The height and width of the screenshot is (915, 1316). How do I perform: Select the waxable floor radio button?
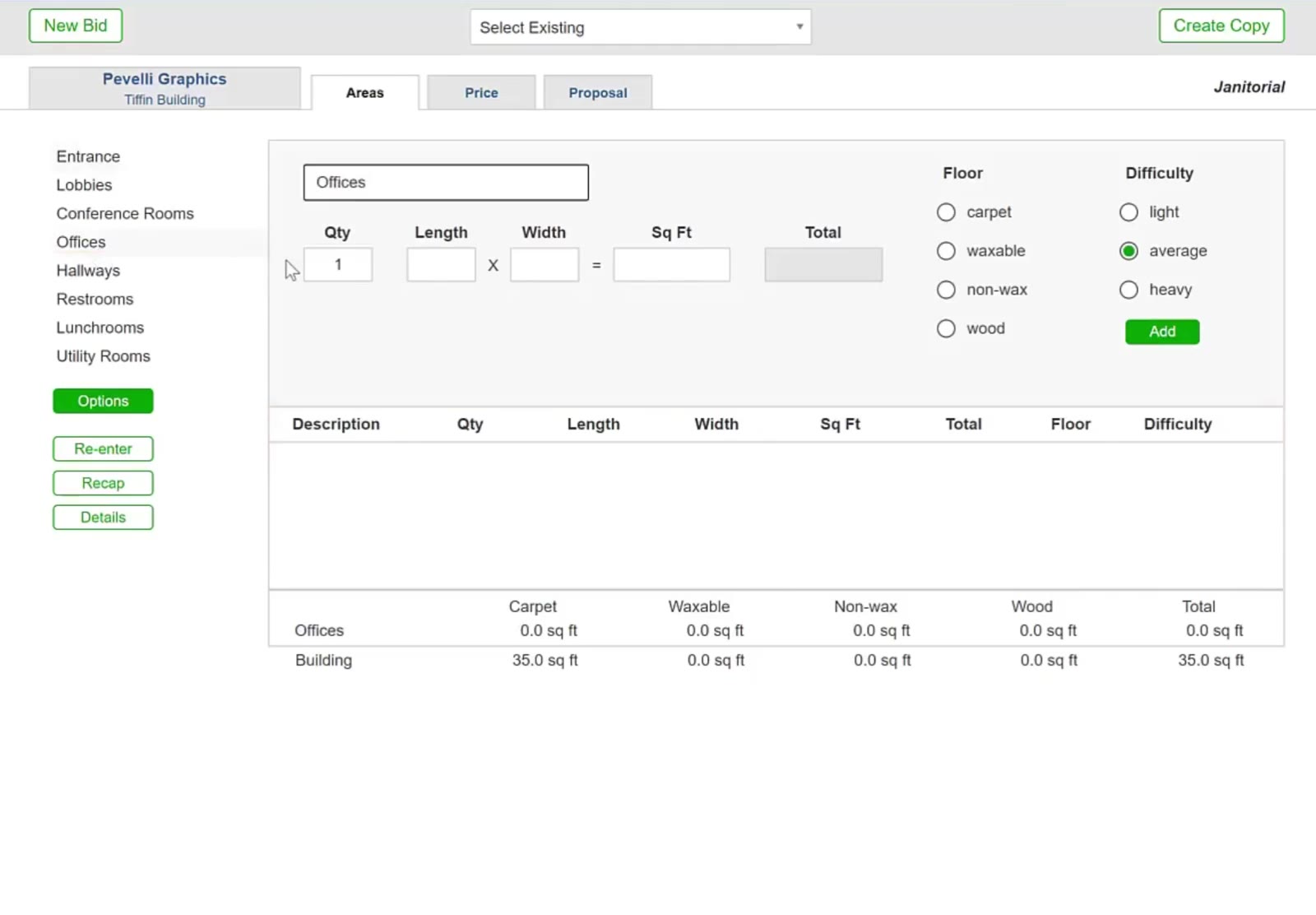coord(946,251)
